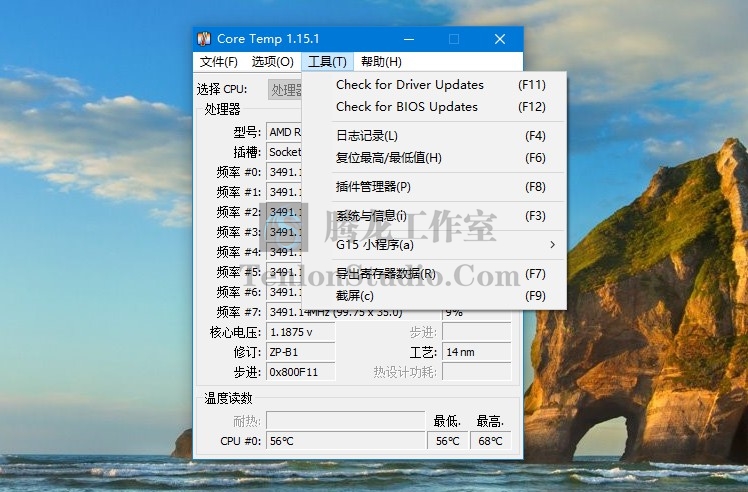Click the 温度读数 group label
The width and height of the screenshot is (748, 492).
(228, 398)
